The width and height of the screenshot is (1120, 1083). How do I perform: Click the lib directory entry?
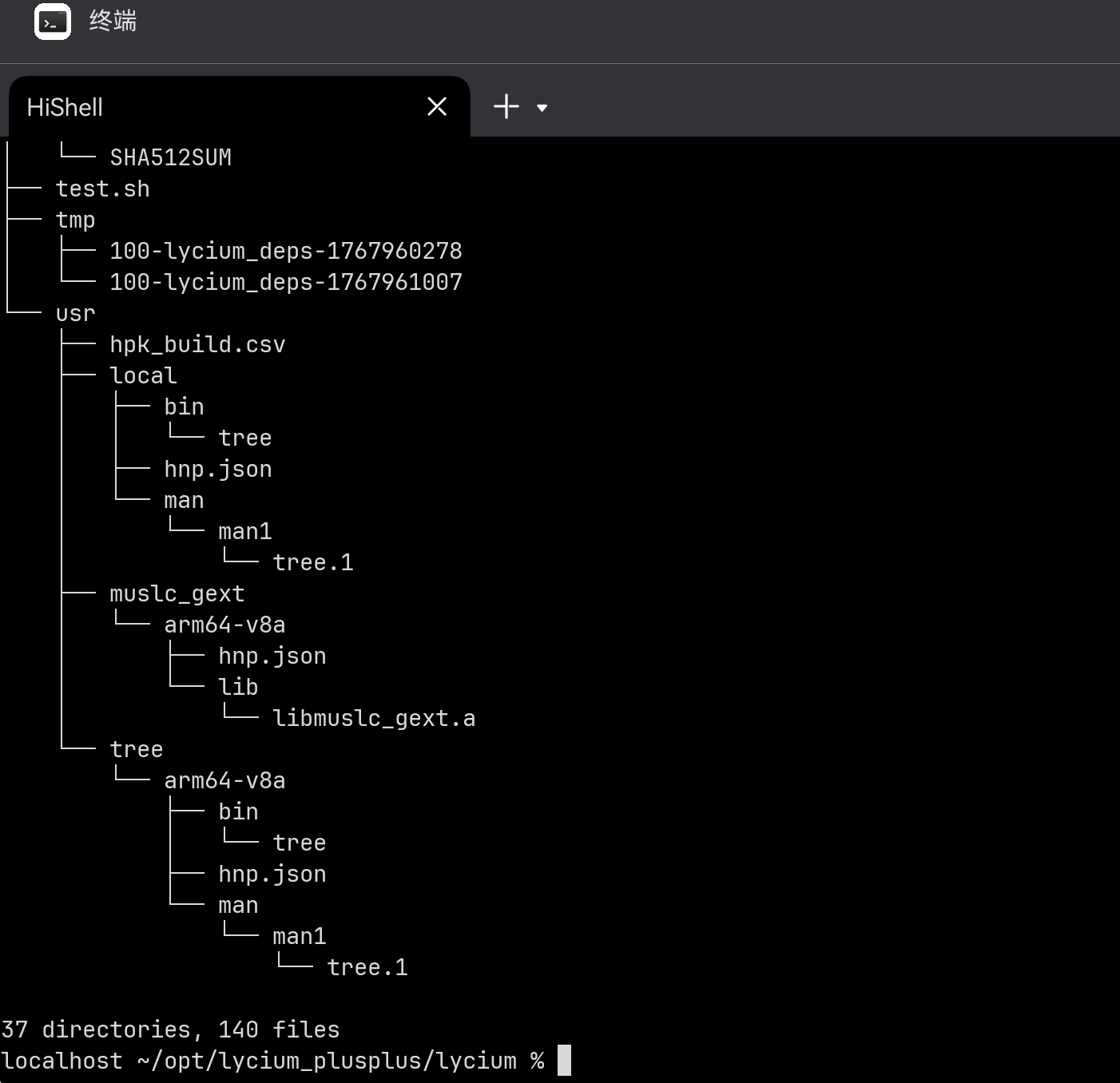pos(239,687)
